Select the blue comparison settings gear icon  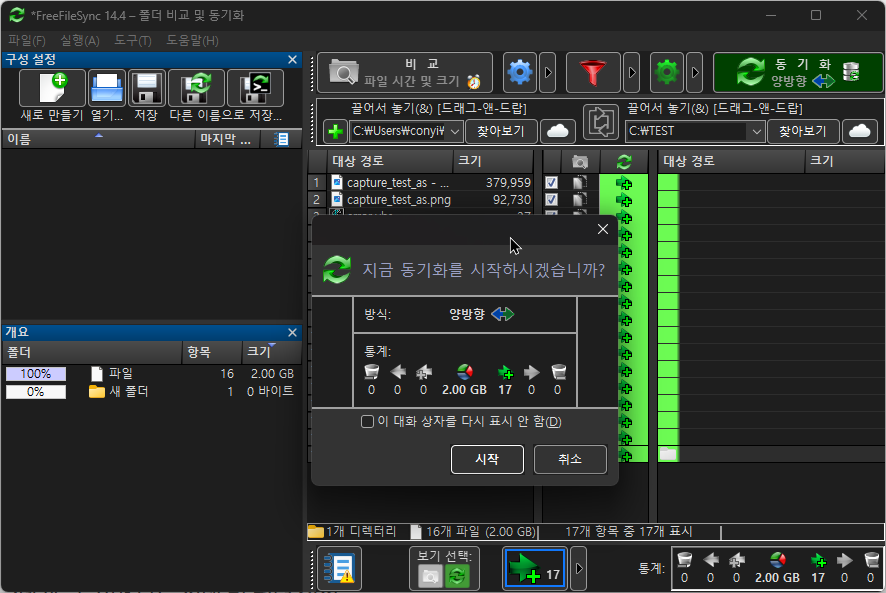[519, 72]
